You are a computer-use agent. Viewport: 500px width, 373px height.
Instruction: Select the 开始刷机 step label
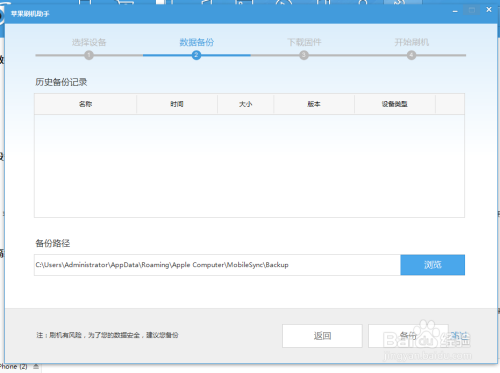pos(412,42)
